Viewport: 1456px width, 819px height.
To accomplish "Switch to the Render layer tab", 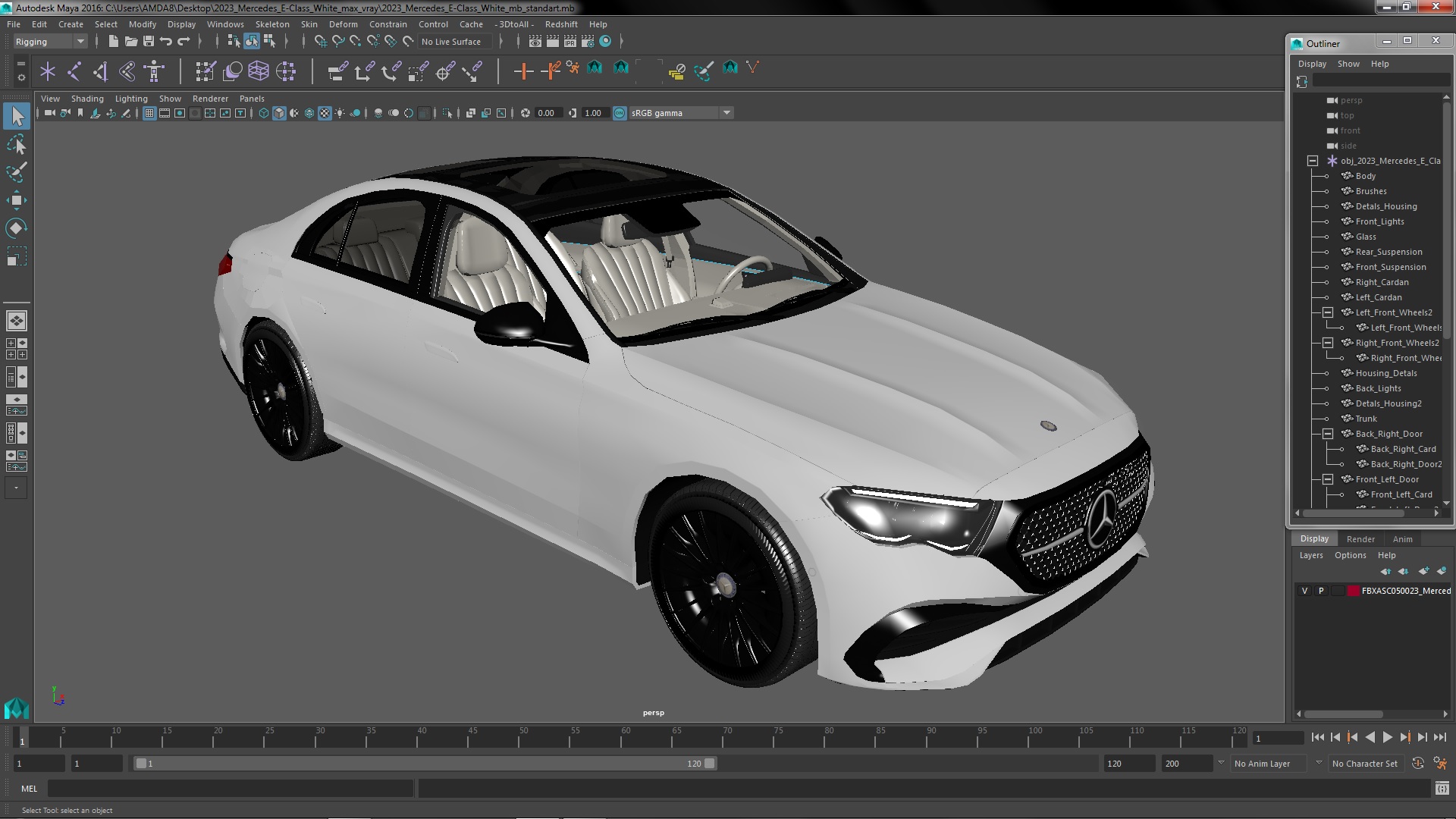I will (x=1360, y=539).
